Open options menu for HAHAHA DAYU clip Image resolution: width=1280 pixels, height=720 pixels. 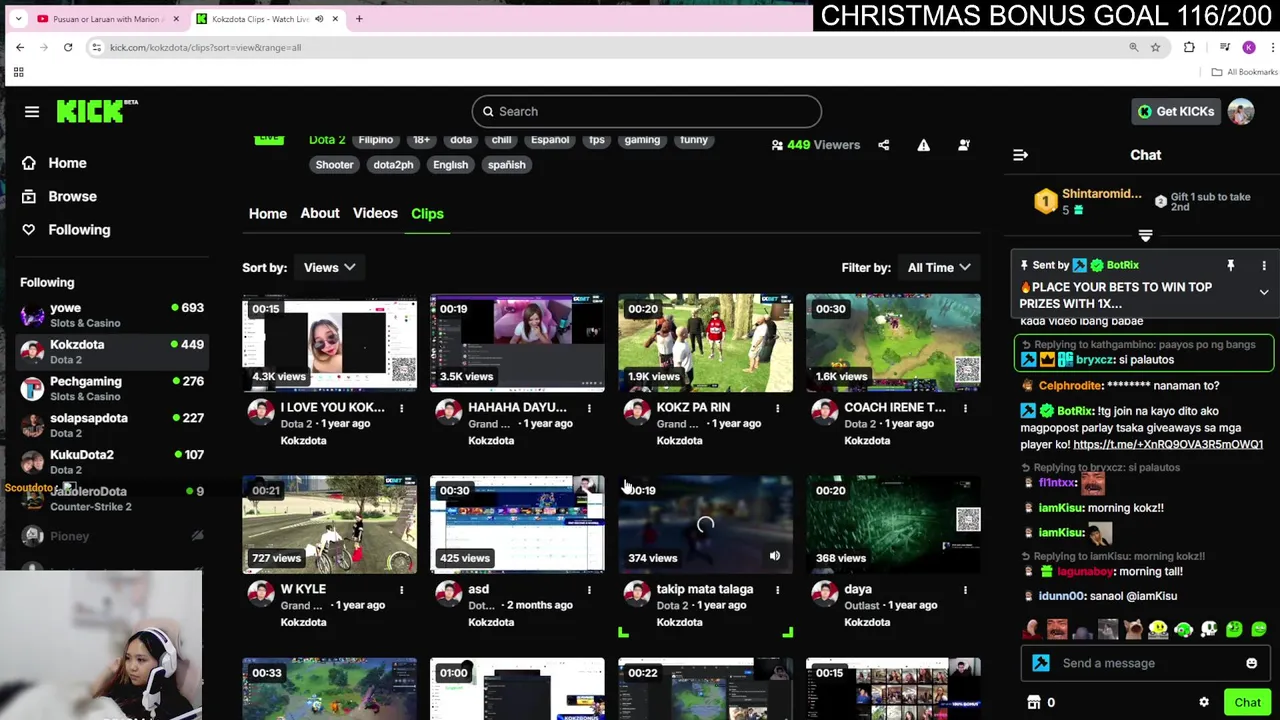pos(589,408)
